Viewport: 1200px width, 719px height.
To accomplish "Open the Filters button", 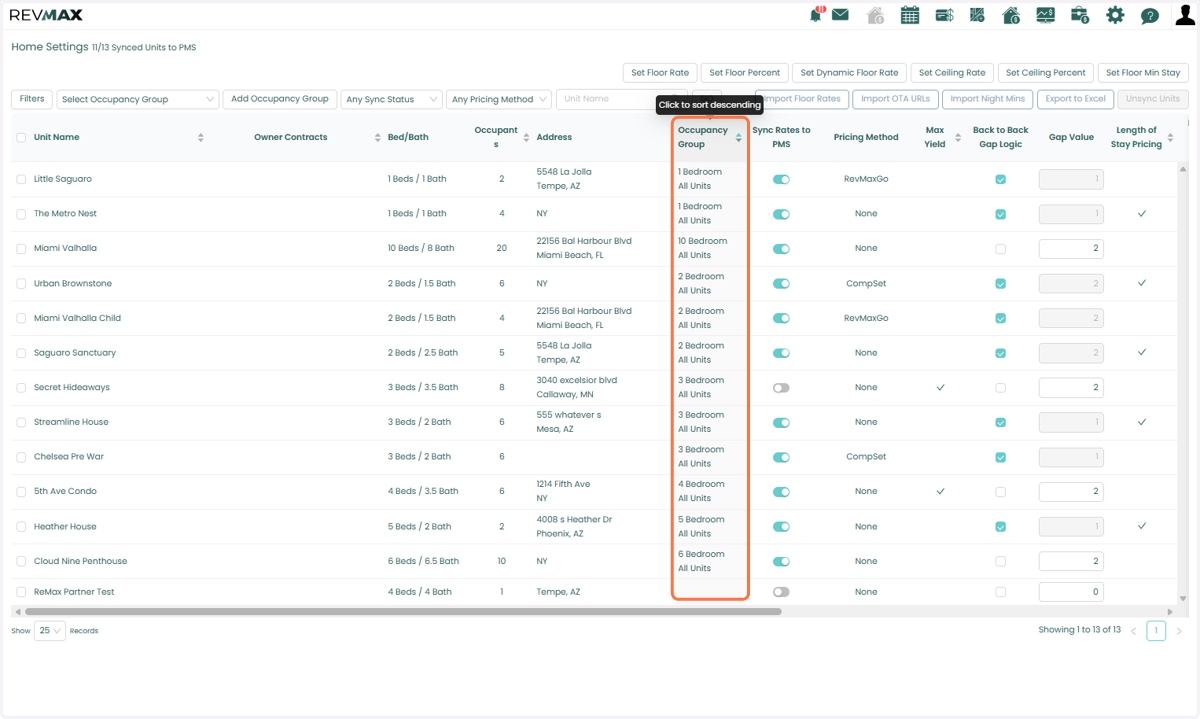I will pyautogui.click(x=32, y=99).
